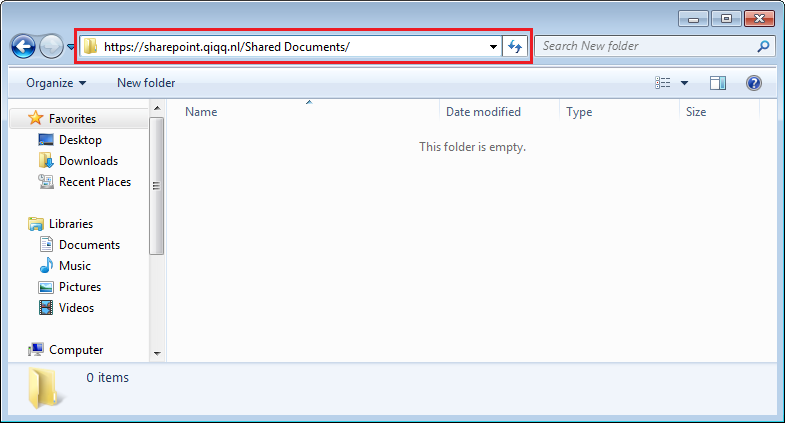Viewport: 785px width, 423px height.
Task: Toggle the preview pane icon
Action: point(718,83)
